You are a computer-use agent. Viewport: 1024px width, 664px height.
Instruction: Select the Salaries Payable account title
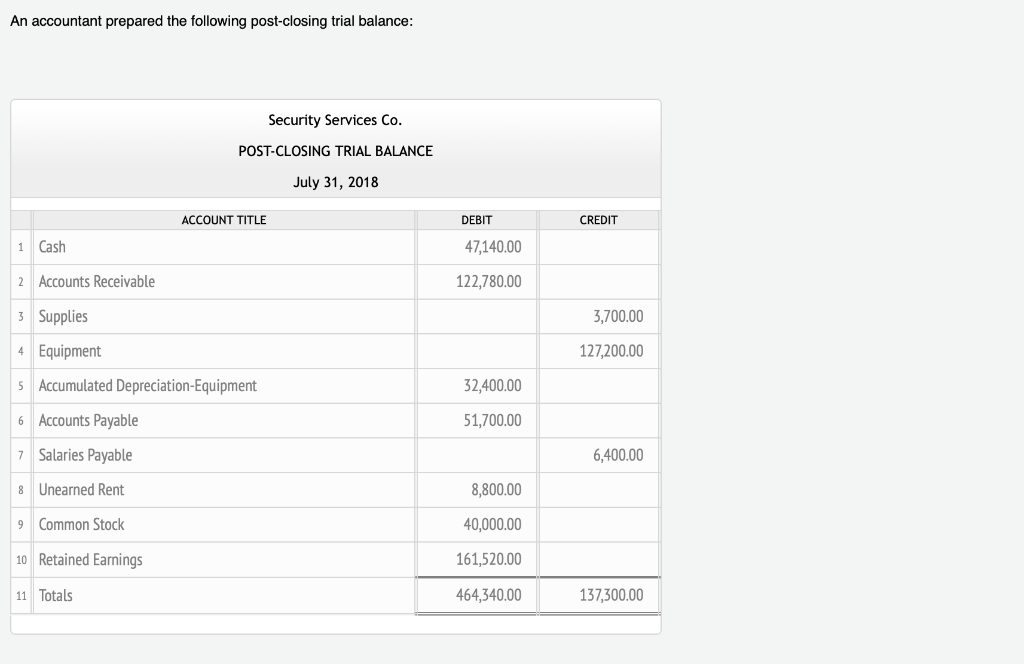click(85, 455)
